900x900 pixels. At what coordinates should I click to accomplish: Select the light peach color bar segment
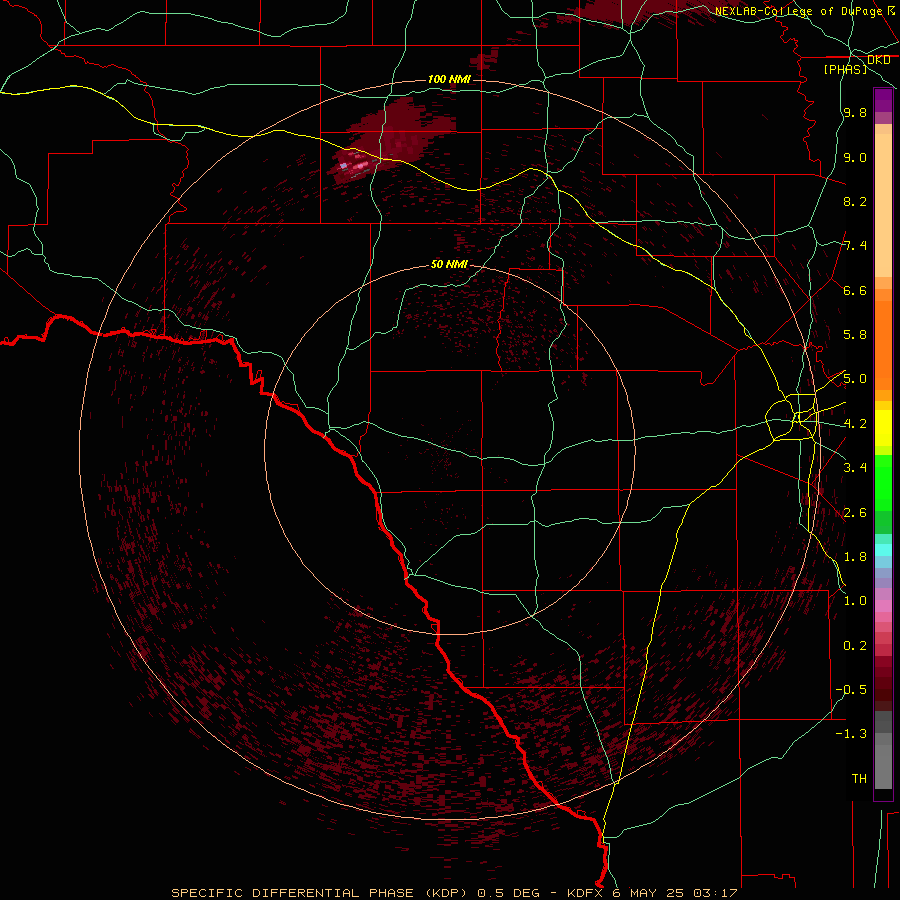883,206
